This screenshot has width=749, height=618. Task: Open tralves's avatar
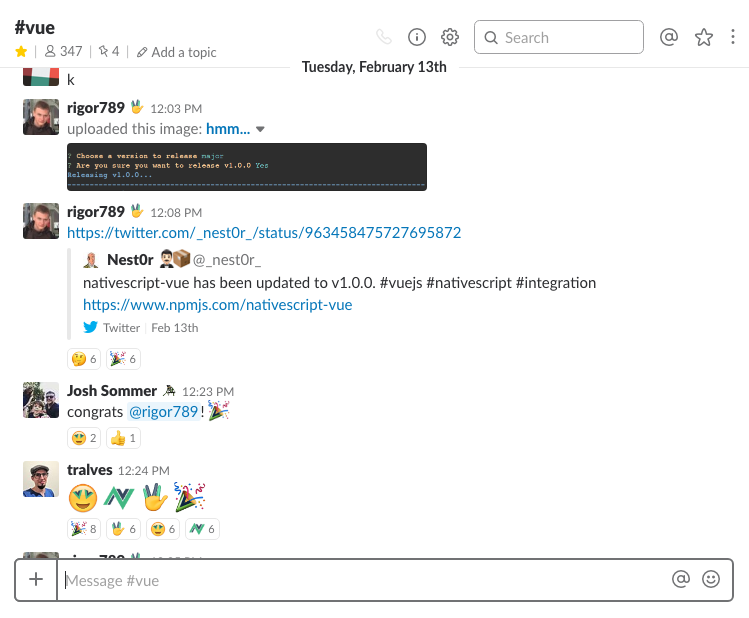tap(41, 479)
